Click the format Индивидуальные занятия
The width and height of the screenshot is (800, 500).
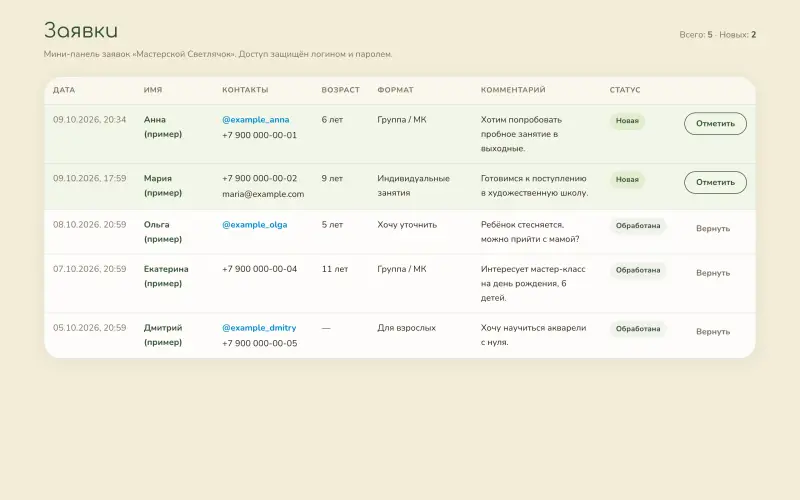[413, 185]
